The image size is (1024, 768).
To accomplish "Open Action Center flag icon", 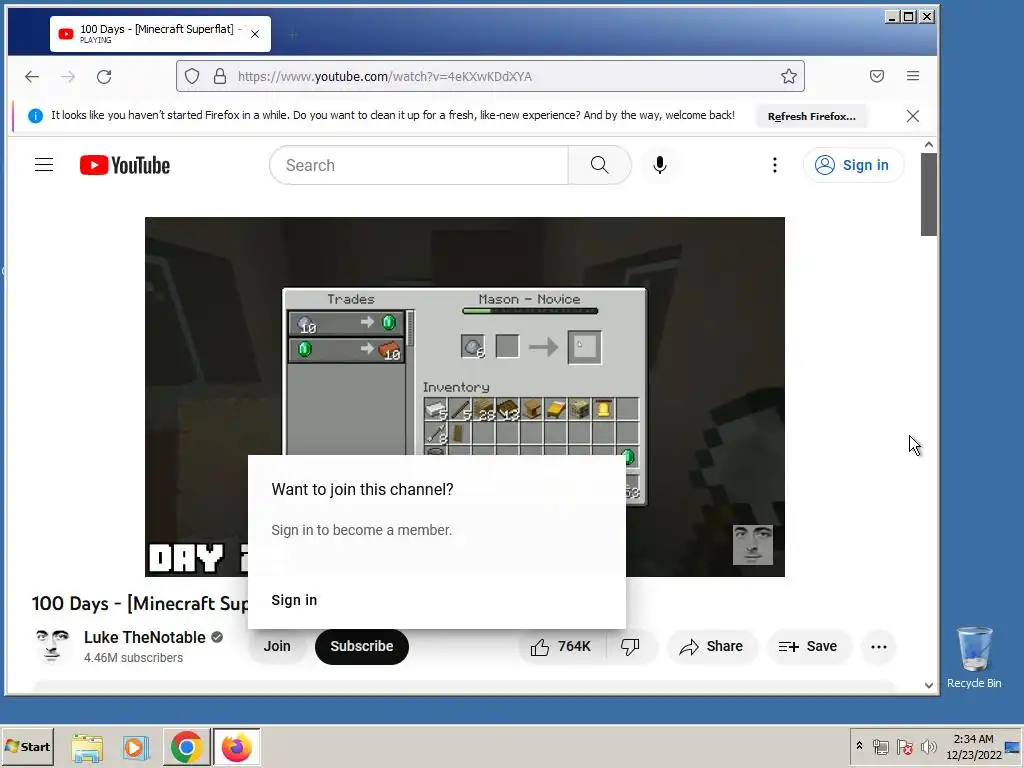I will click(904, 747).
